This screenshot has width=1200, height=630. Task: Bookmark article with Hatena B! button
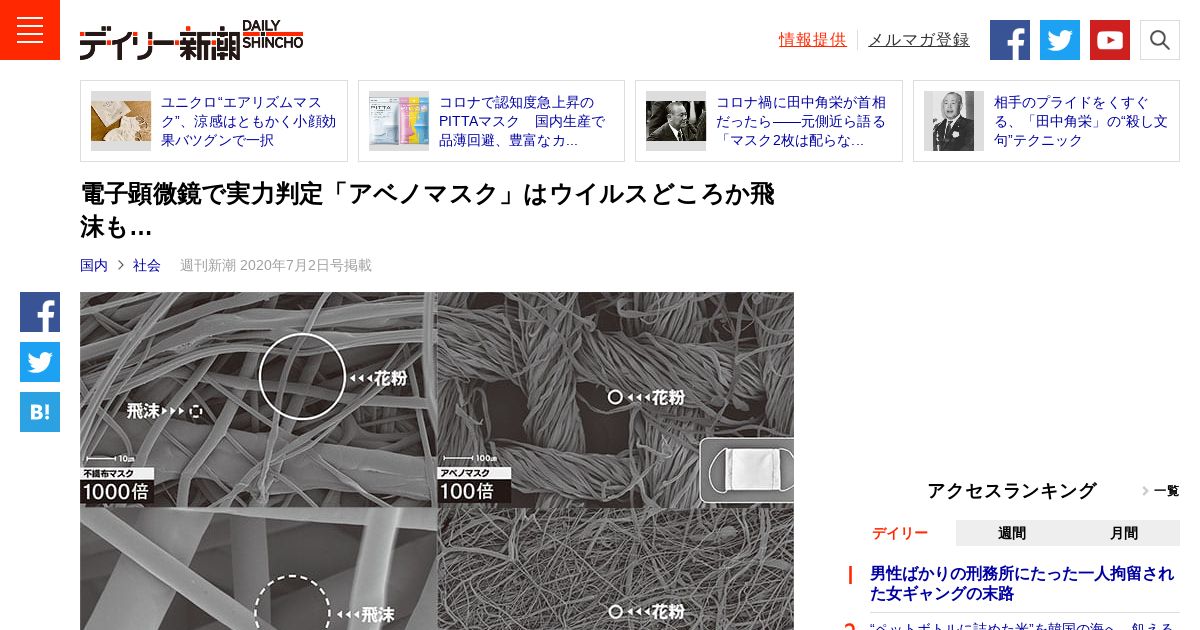(40, 412)
